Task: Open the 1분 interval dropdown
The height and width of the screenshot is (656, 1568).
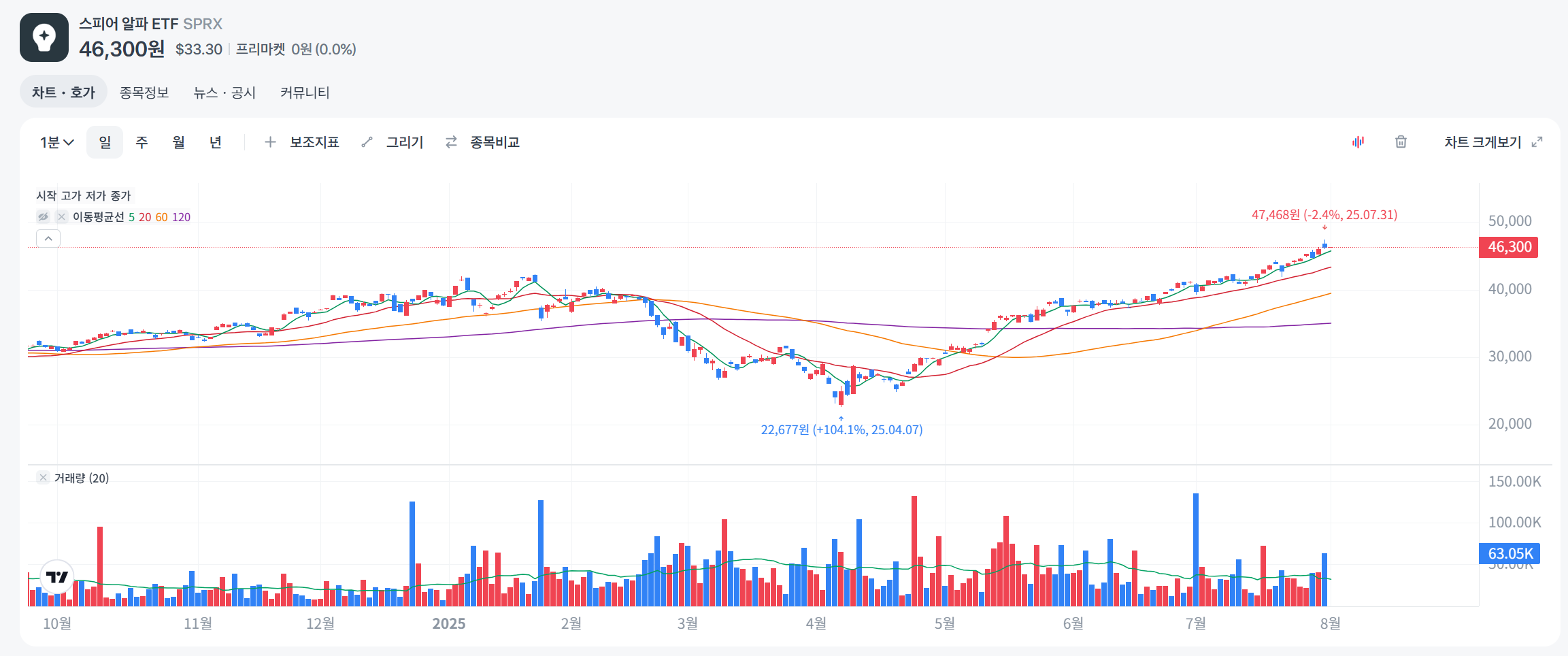Action: coord(56,142)
